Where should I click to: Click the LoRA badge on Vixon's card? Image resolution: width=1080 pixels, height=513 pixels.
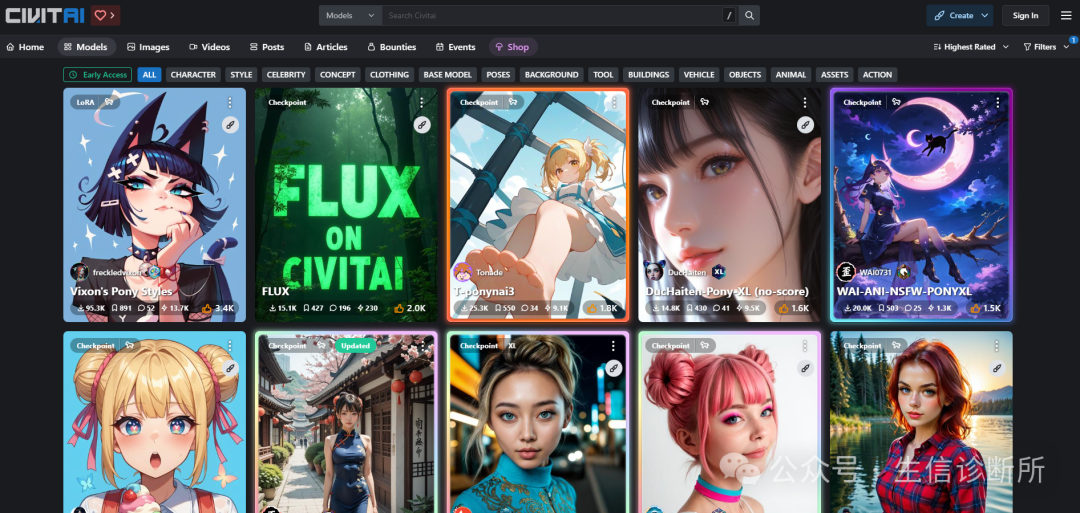tap(85, 102)
